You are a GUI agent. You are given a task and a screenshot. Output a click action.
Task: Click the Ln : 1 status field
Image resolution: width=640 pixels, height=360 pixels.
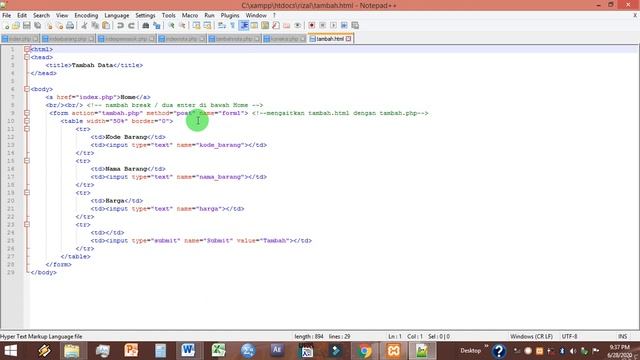(x=395, y=337)
